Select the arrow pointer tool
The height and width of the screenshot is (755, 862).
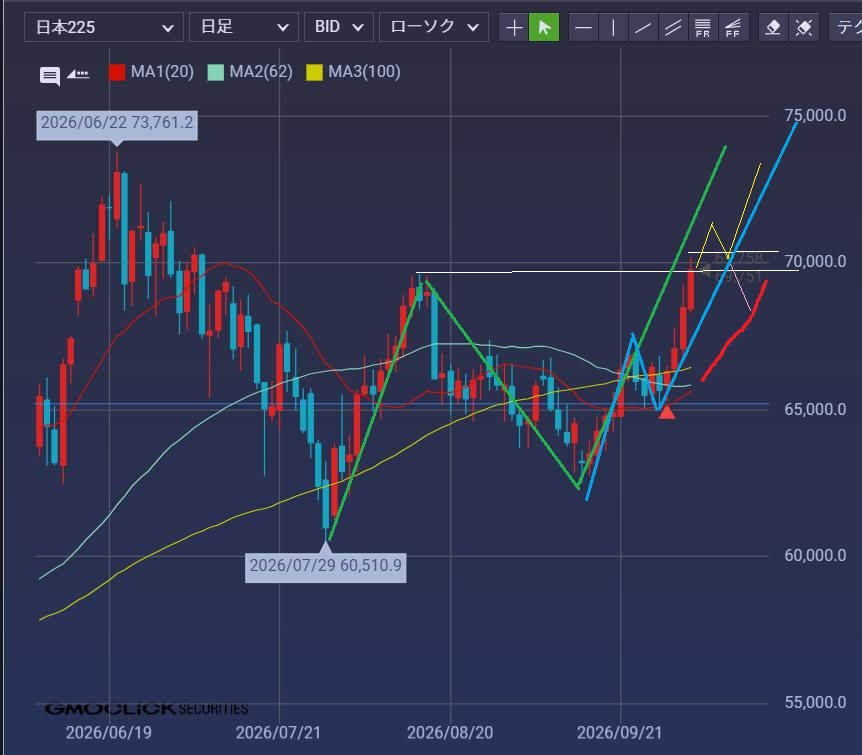[x=544, y=27]
